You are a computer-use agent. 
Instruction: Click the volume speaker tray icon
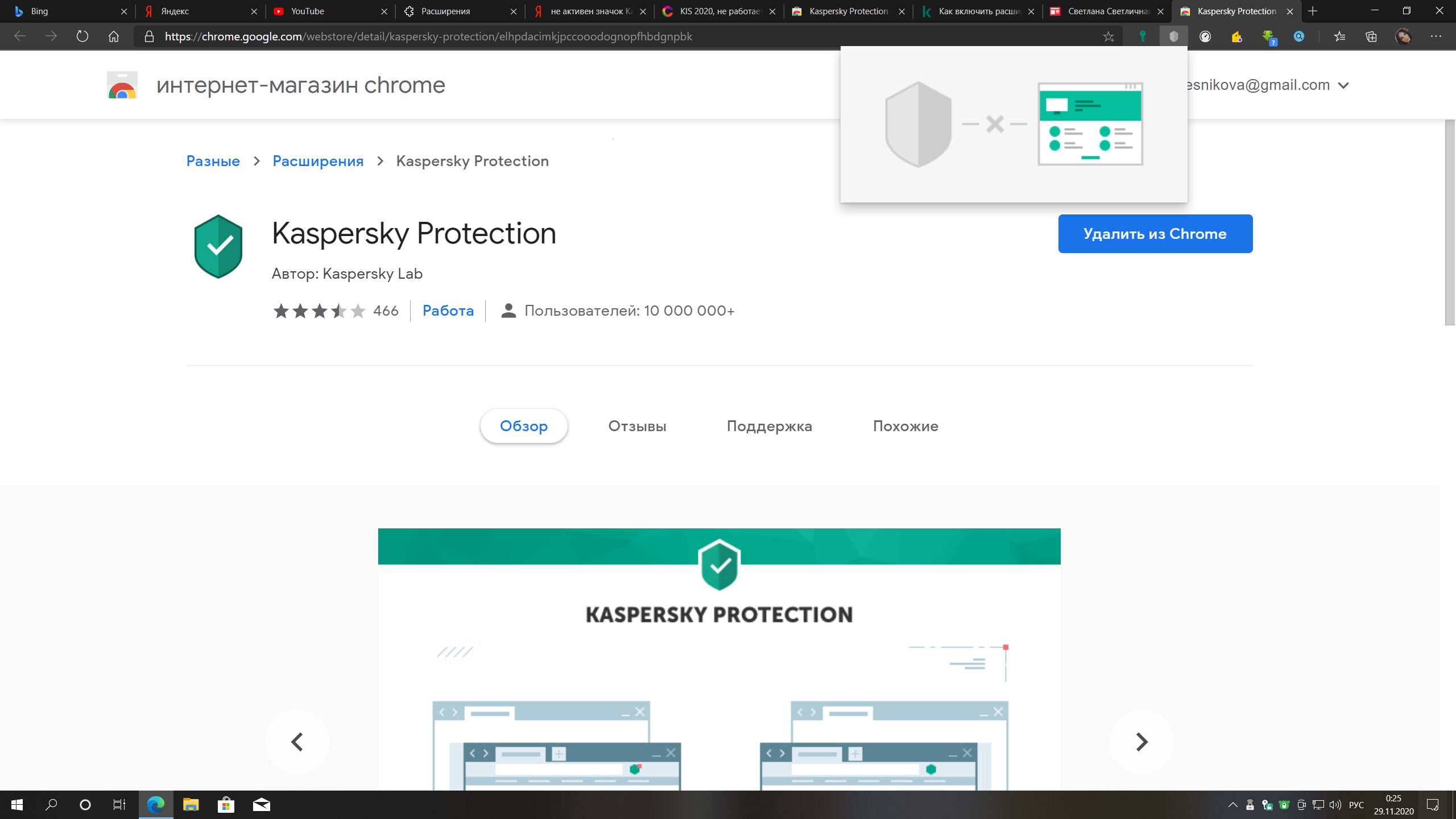(x=1335, y=805)
